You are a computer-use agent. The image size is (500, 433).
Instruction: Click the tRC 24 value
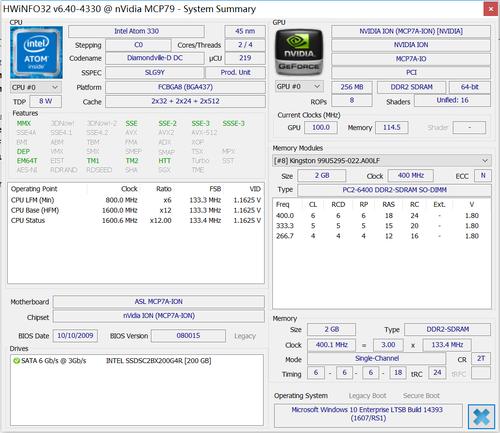[x=437, y=373]
